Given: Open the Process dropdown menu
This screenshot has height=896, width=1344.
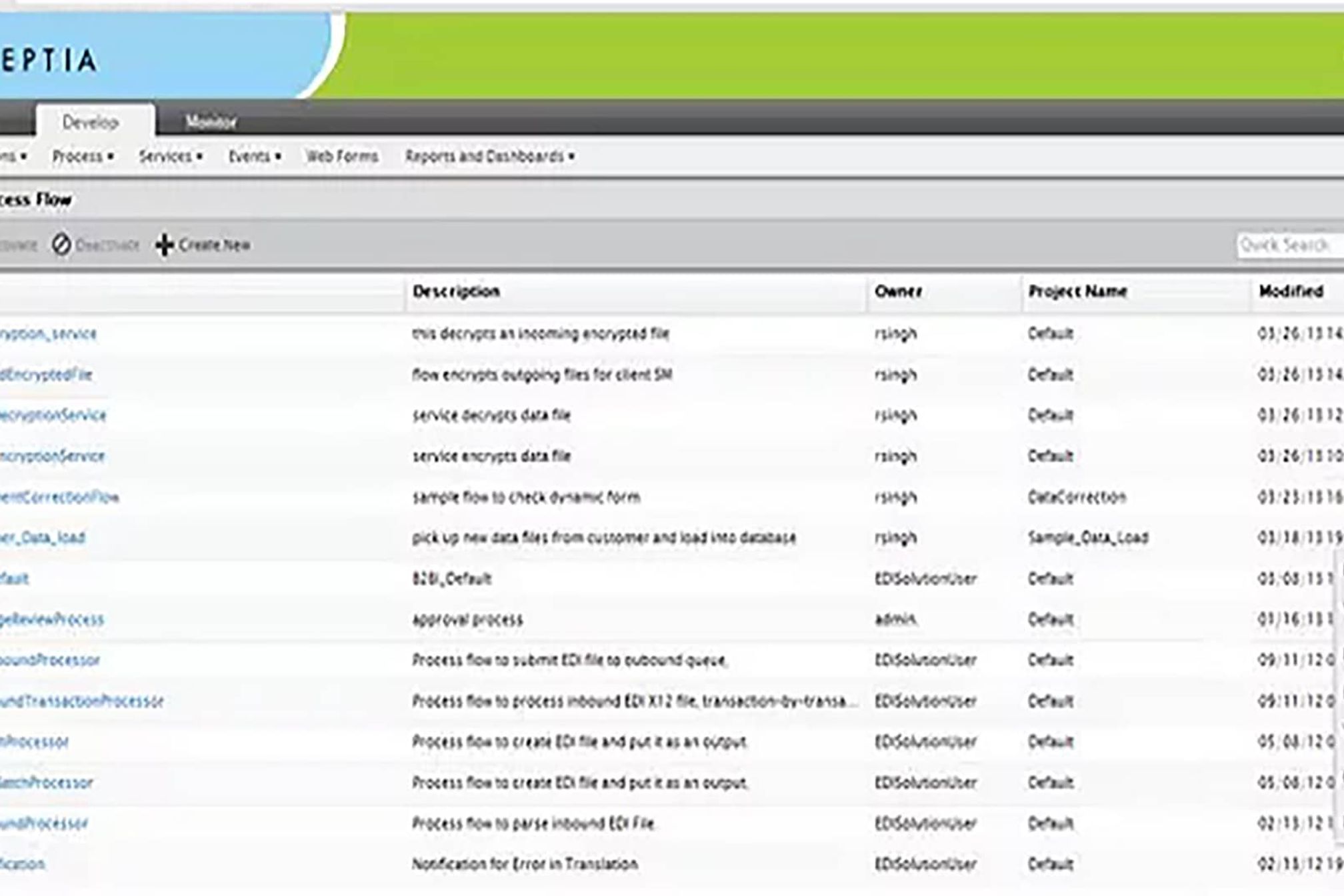Looking at the screenshot, I should click(83, 156).
